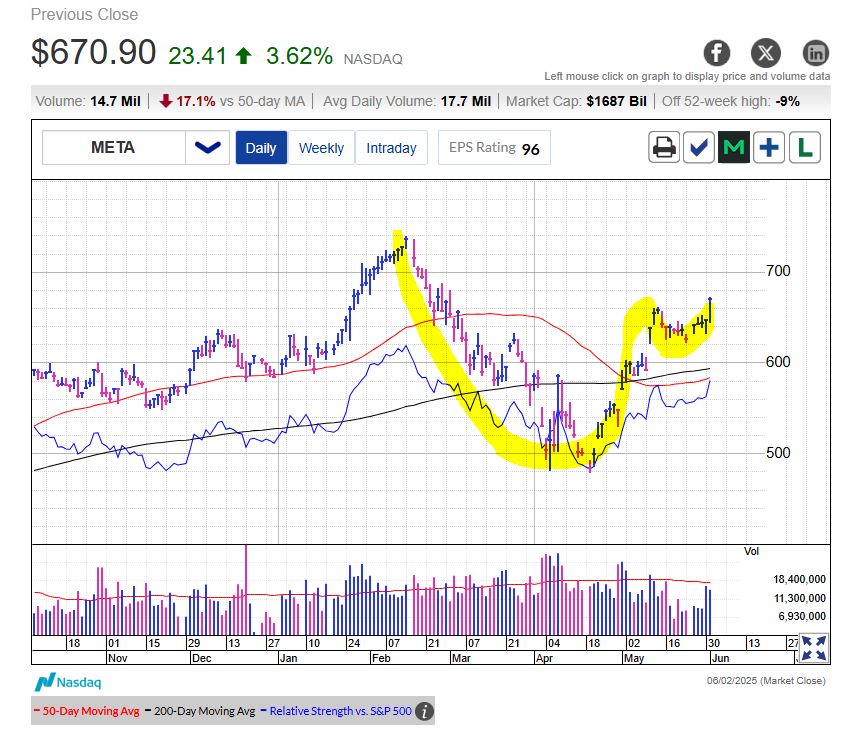
Task: Open info icon beside chart legend
Action: pyautogui.click(x=424, y=711)
